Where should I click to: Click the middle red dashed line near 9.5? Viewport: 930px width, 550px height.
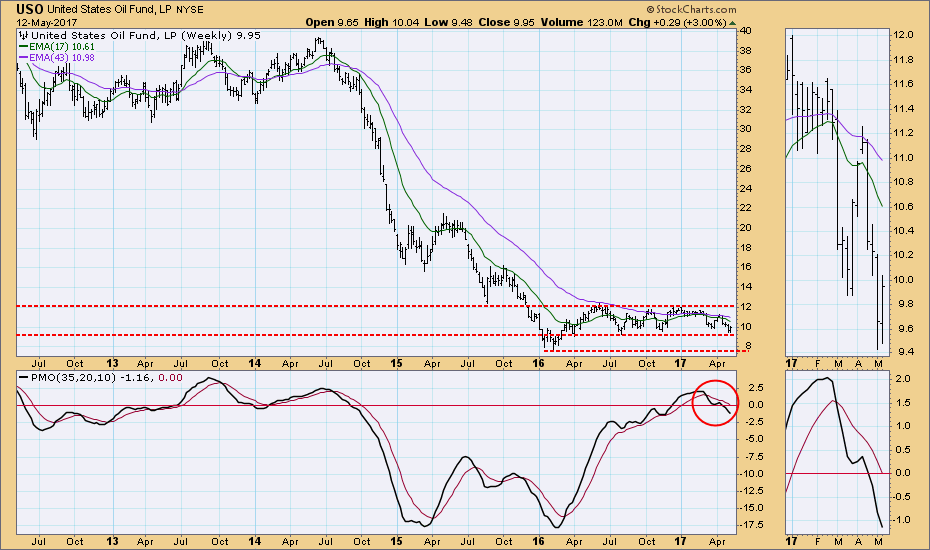point(300,335)
